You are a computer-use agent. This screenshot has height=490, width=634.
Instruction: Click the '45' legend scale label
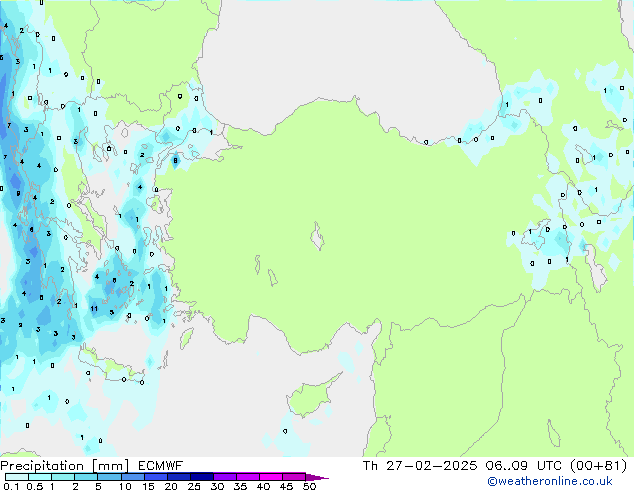287,486
